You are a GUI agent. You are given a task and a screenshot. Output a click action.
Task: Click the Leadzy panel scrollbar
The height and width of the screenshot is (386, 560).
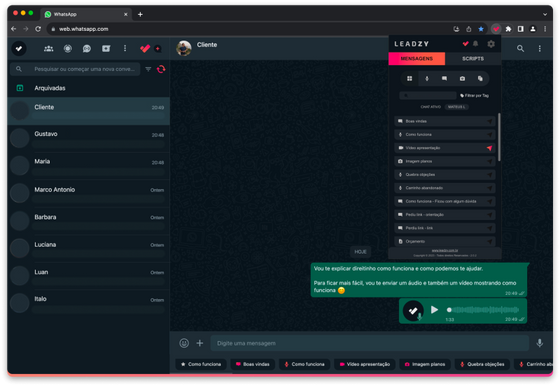499,137
